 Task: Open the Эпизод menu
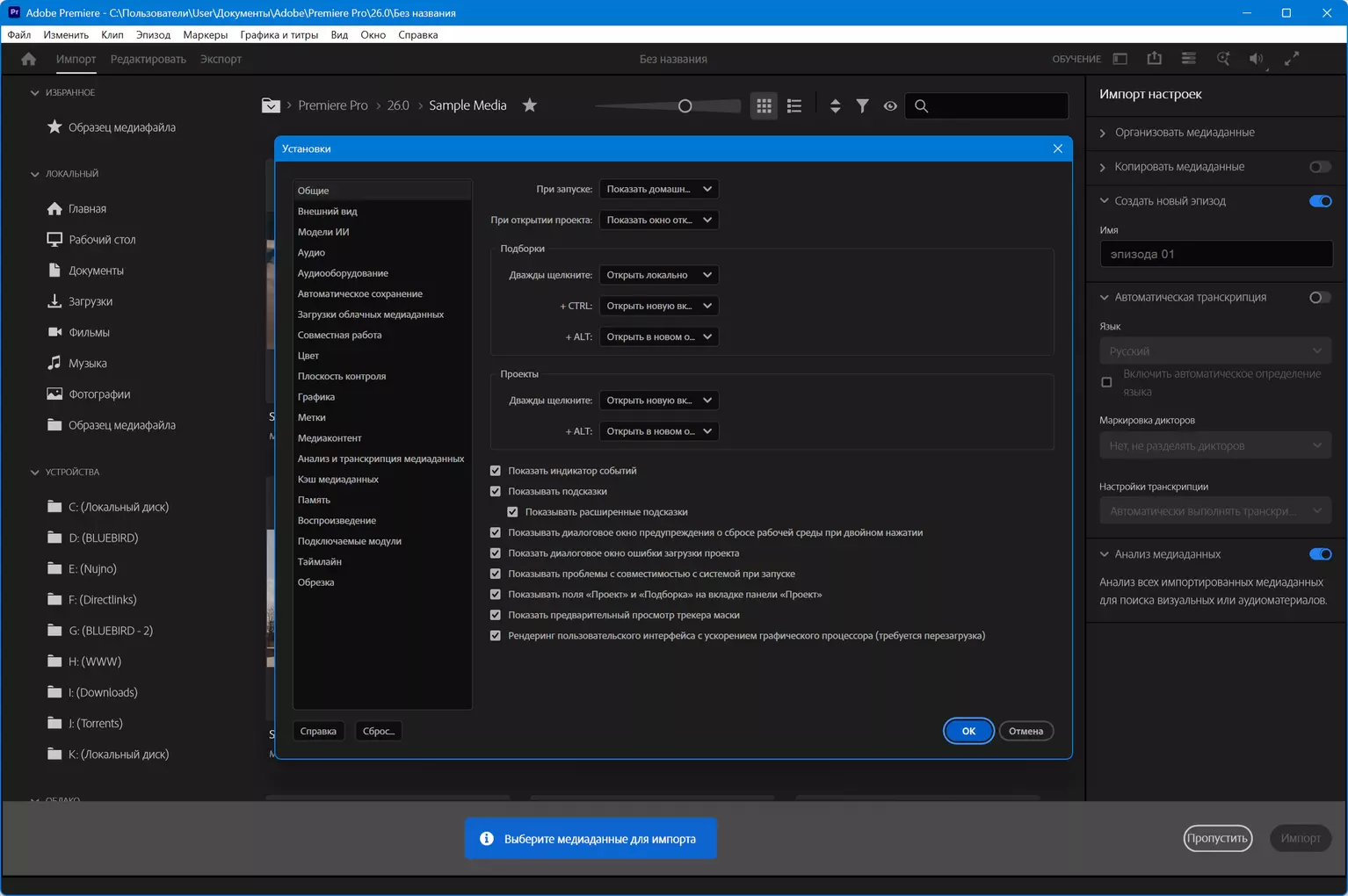click(153, 35)
